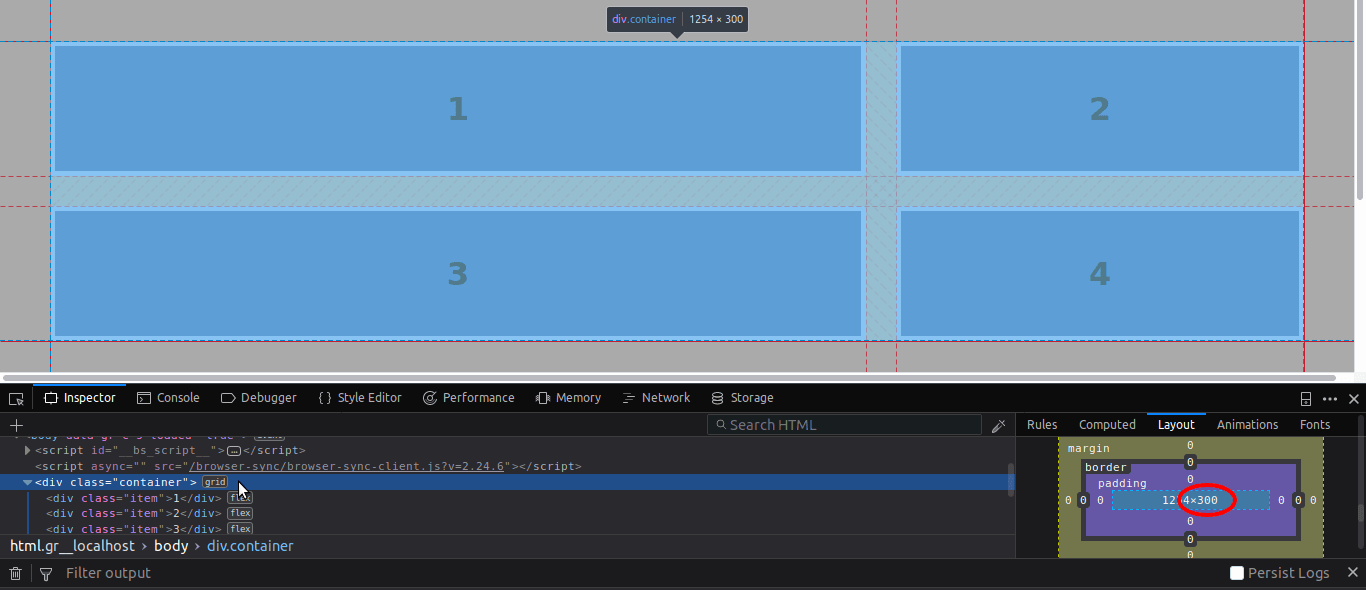This screenshot has height=590, width=1366.
Task: Click grid cell numbered 3
Action: [457, 273]
